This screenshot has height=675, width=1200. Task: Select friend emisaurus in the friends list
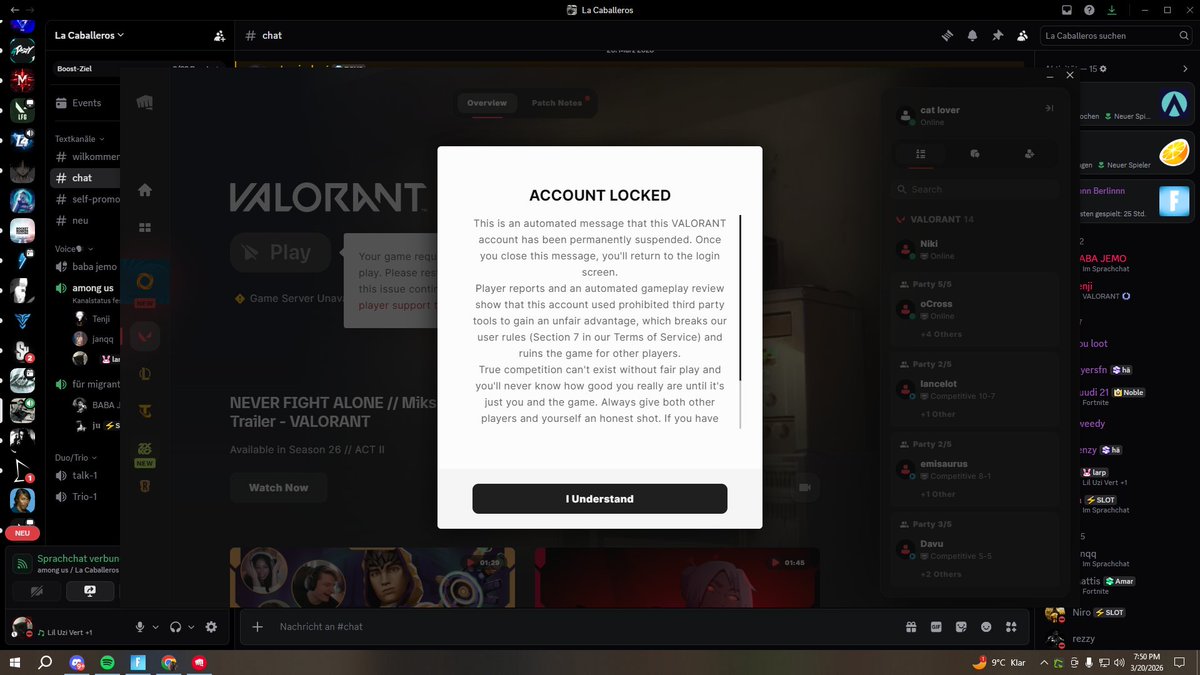click(975, 470)
